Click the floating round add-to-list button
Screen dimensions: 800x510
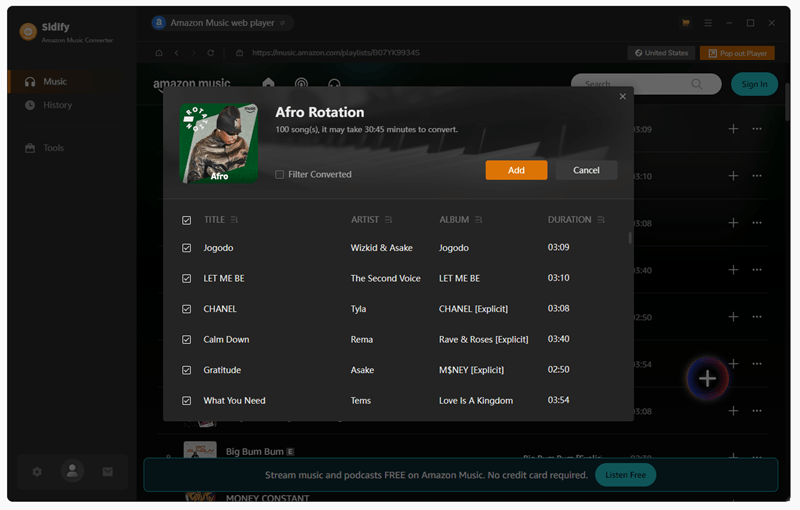coord(707,379)
